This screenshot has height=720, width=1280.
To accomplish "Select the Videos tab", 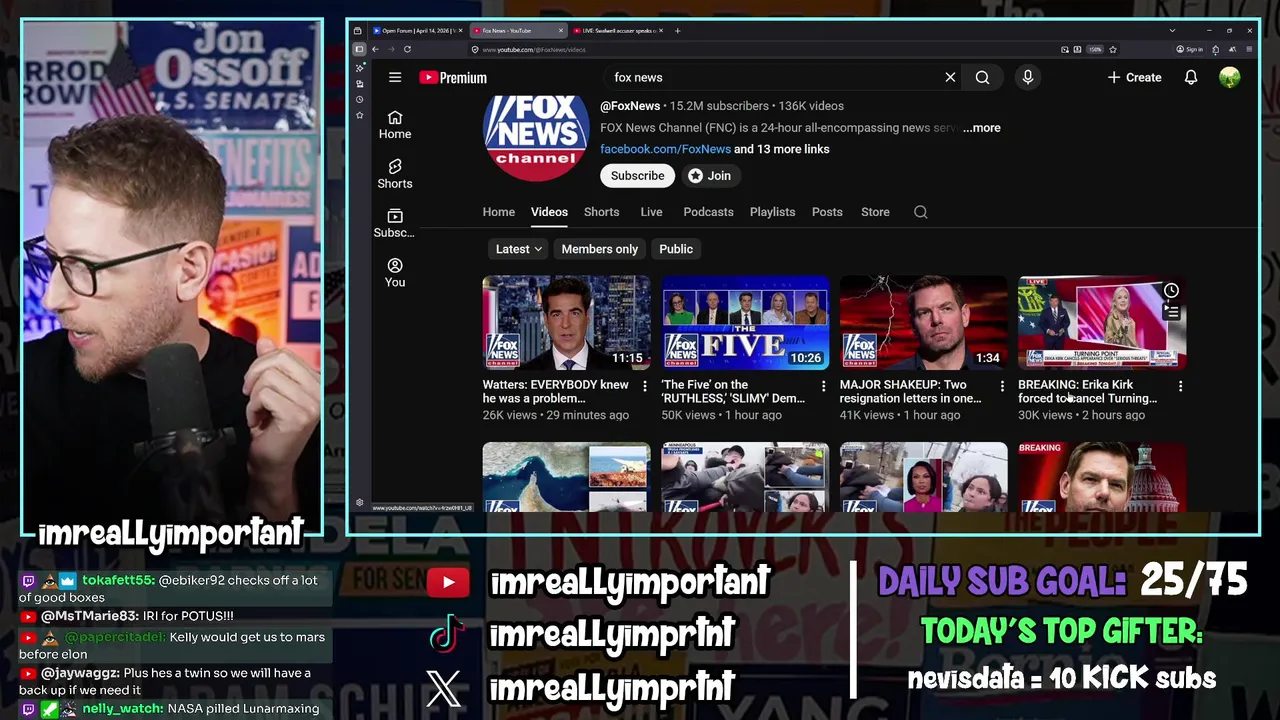I will pyautogui.click(x=549, y=212).
